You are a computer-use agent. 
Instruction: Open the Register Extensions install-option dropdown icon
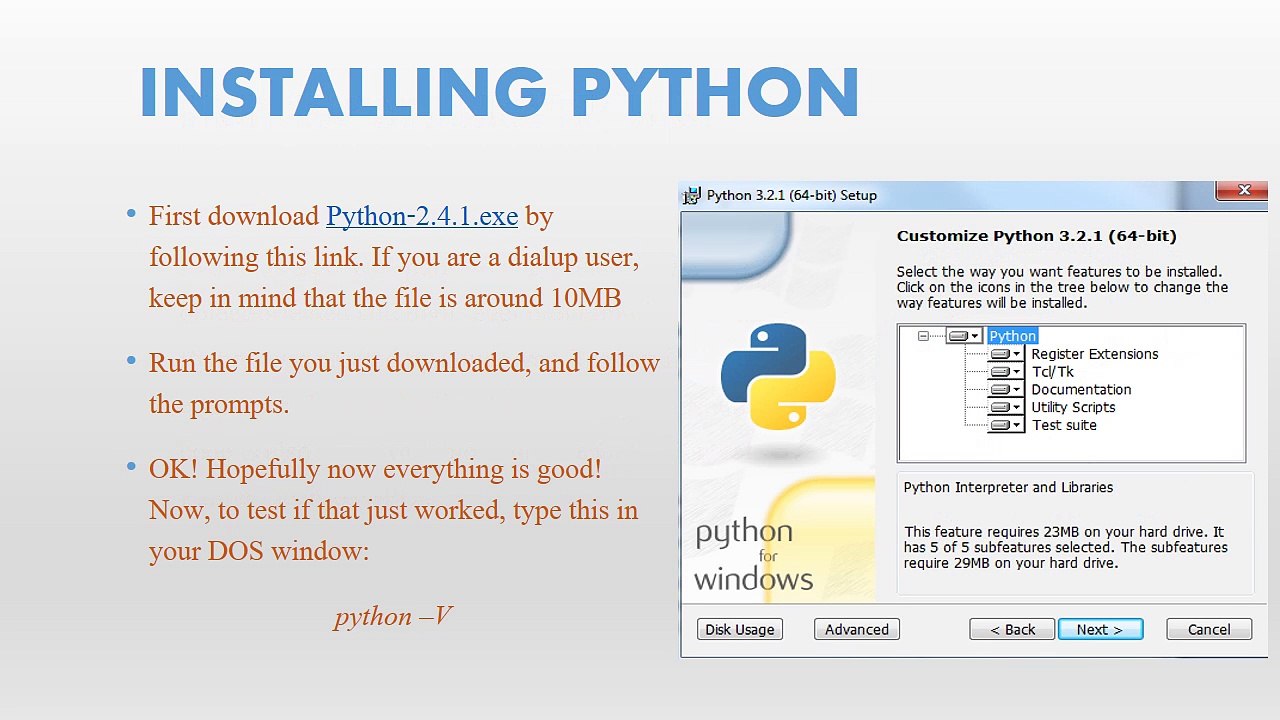coord(1006,354)
